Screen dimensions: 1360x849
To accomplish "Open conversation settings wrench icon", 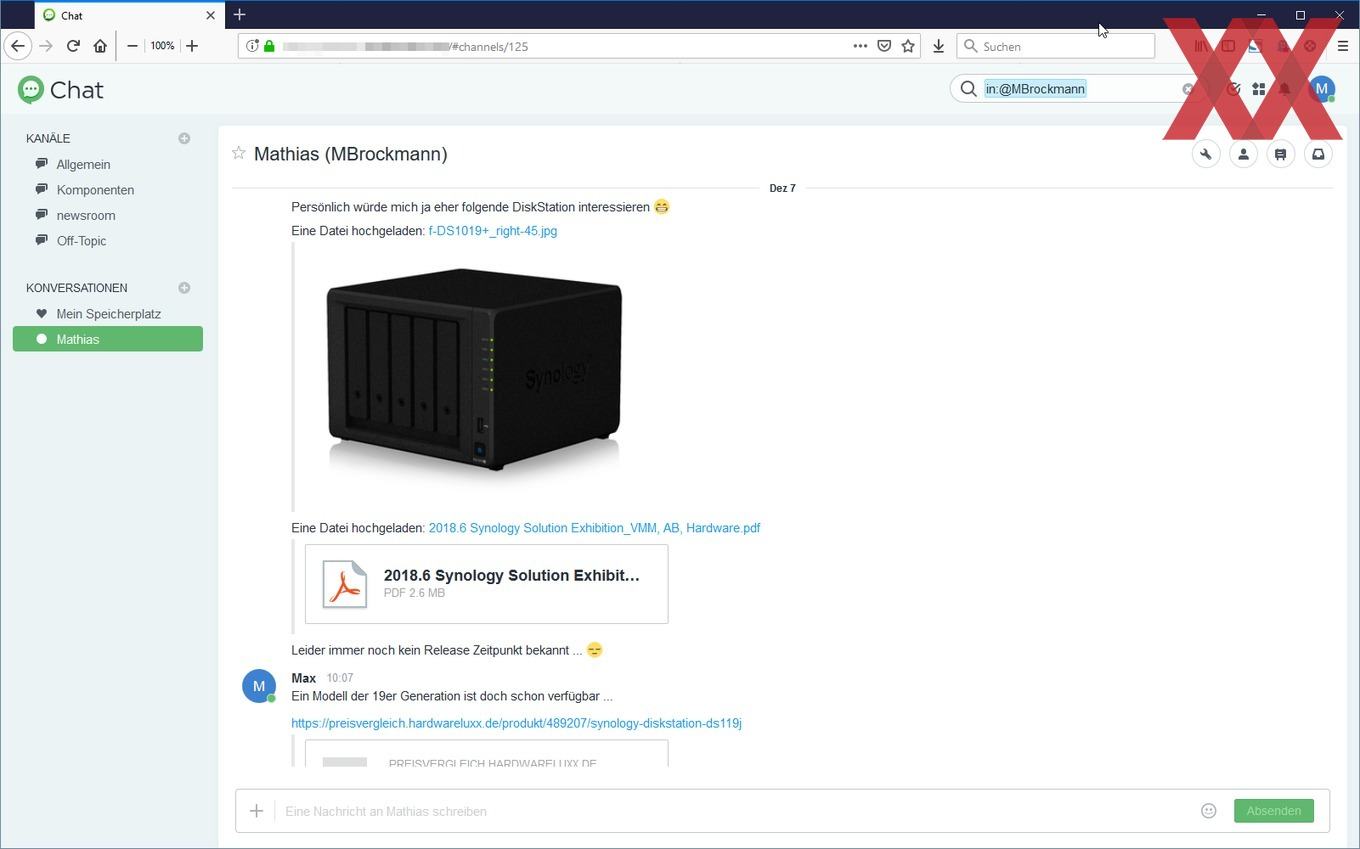I will (1206, 154).
